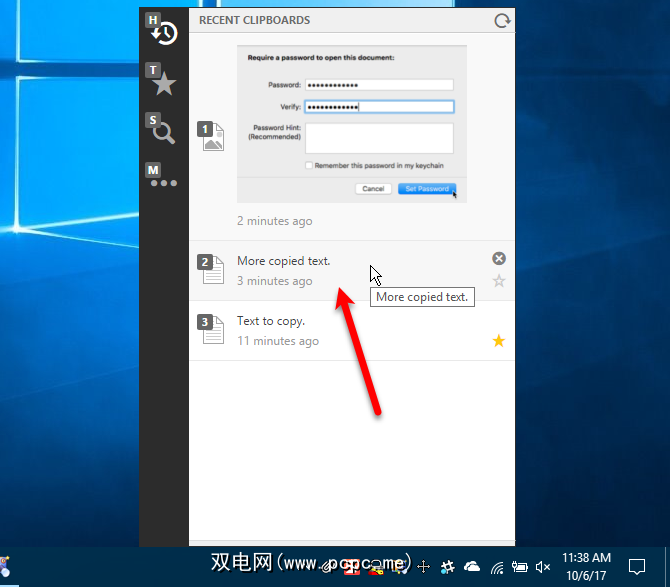Viewport: 670px width, 587px height.
Task: Star the 'More copied text.' clip
Action: click(x=499, y=281)
